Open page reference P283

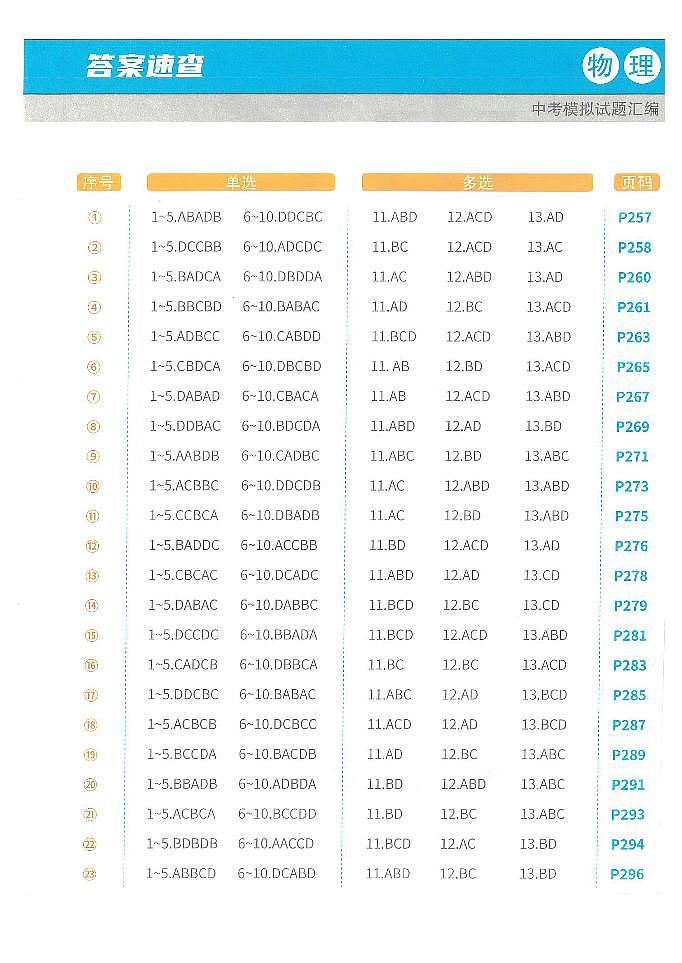click(x=630, y=665)
